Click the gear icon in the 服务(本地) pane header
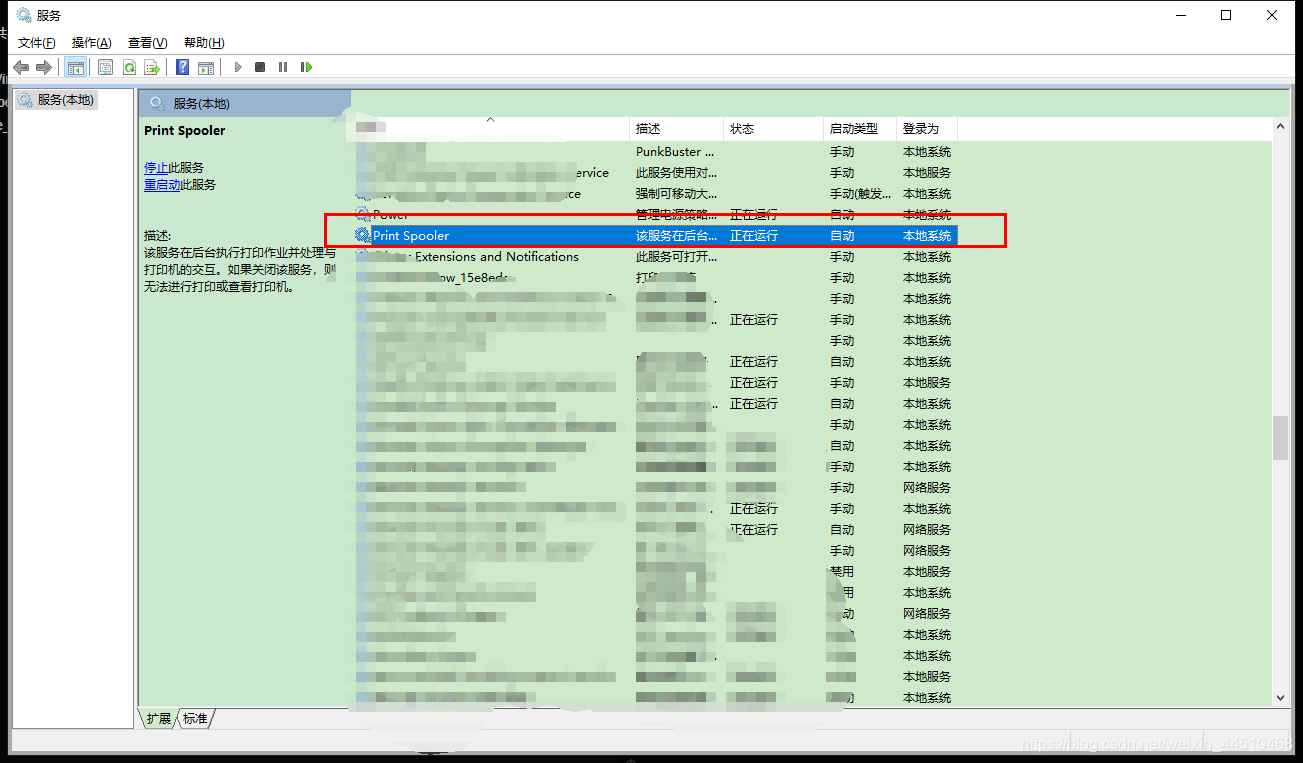 point(157,103)
